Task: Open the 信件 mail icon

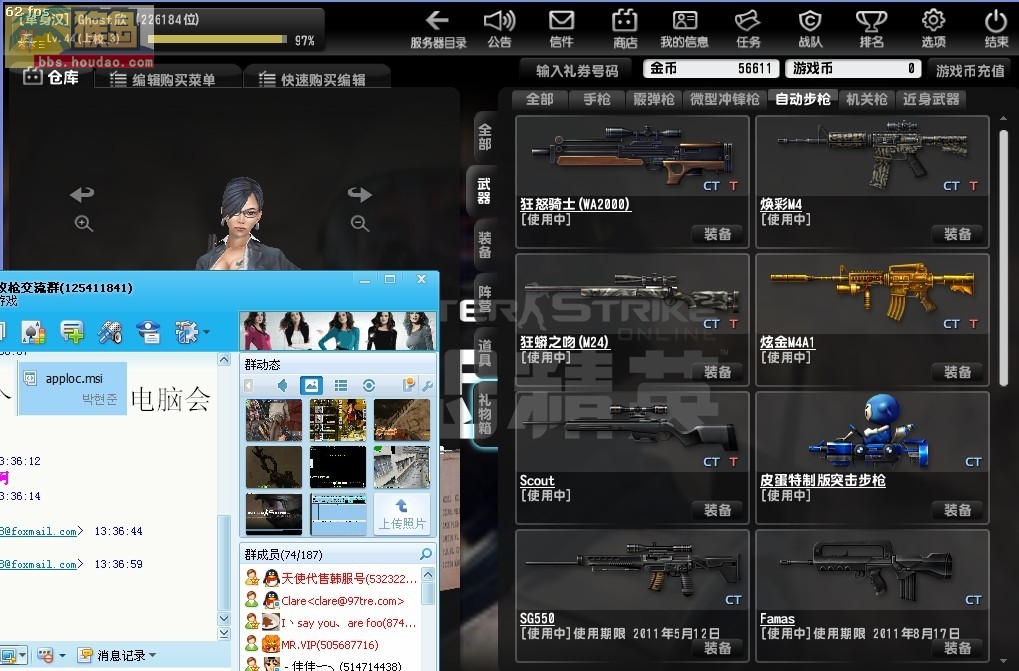Action: pyautogui.click(x=561, y=29)
